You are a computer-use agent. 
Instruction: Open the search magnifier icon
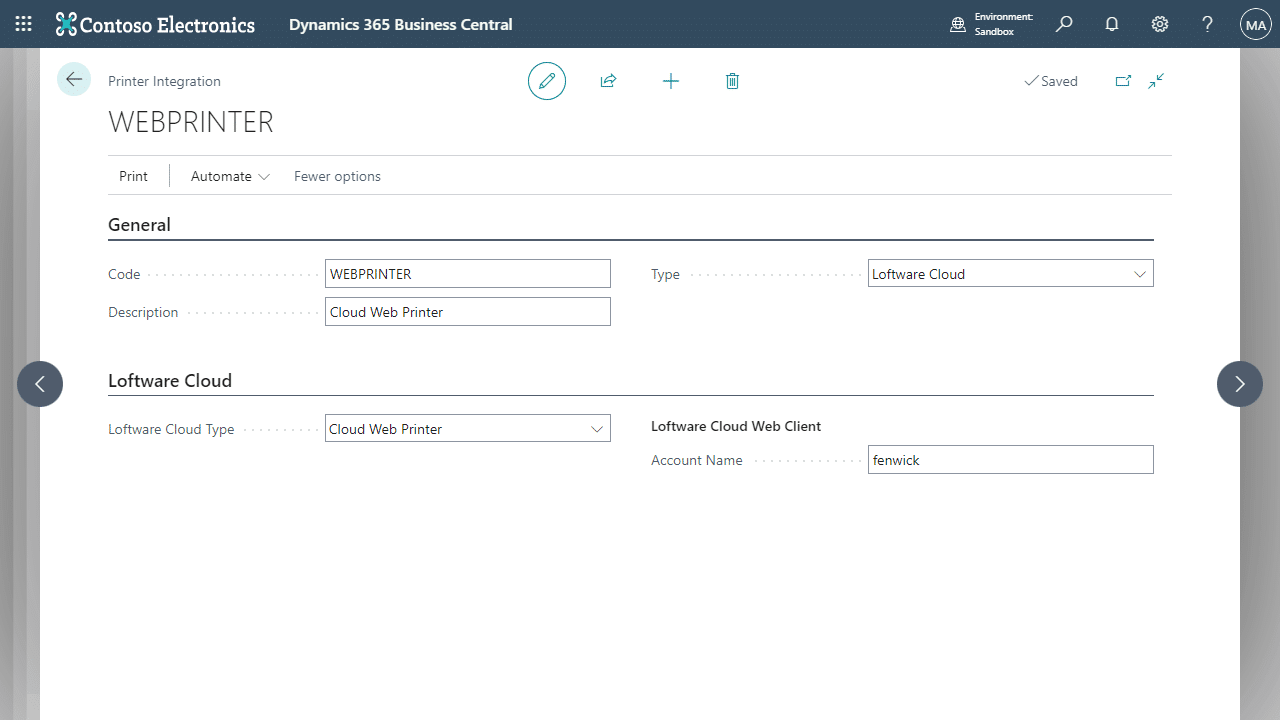[1064, 24]
